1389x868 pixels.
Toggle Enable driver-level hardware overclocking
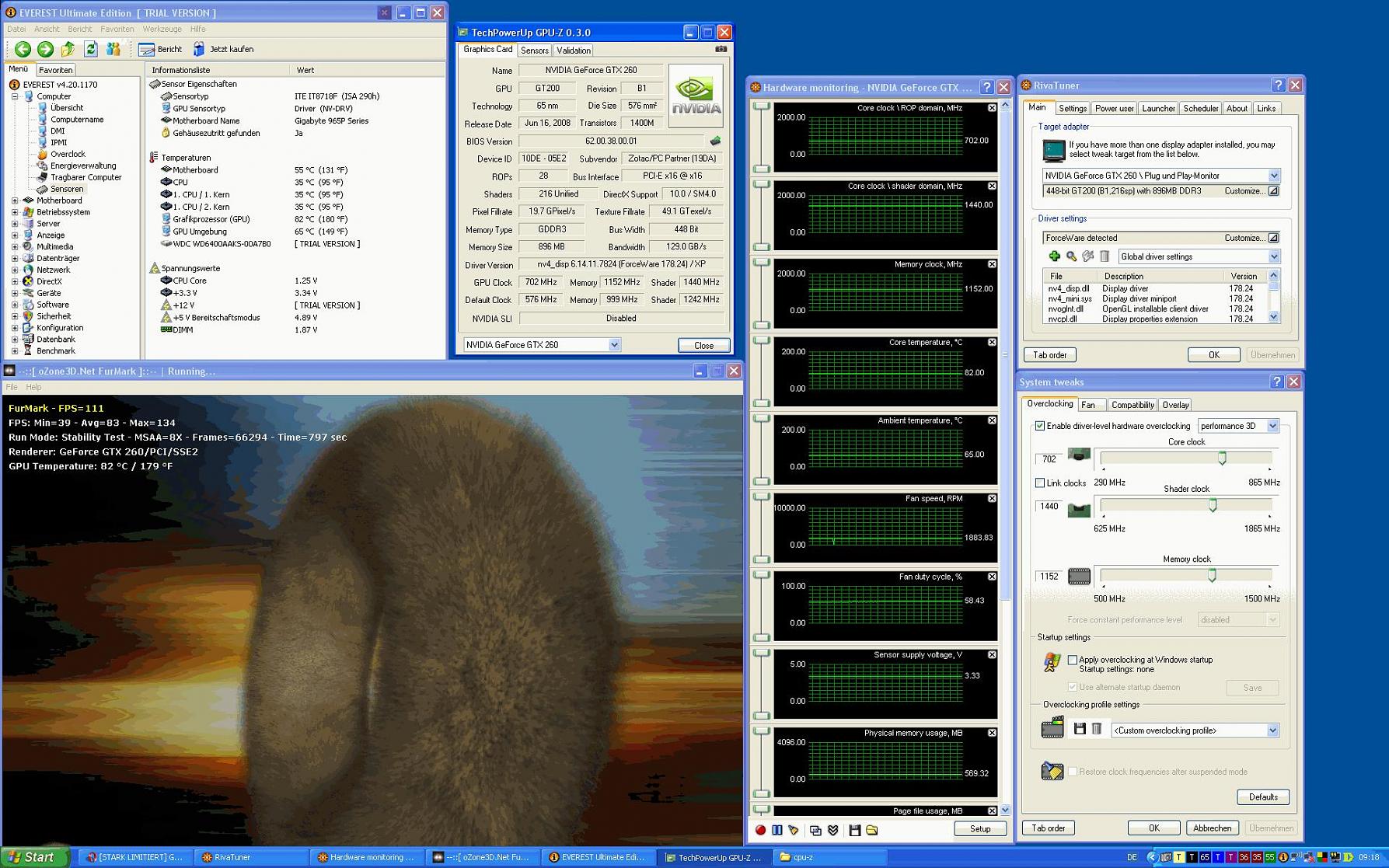(x=1040, y=426)
